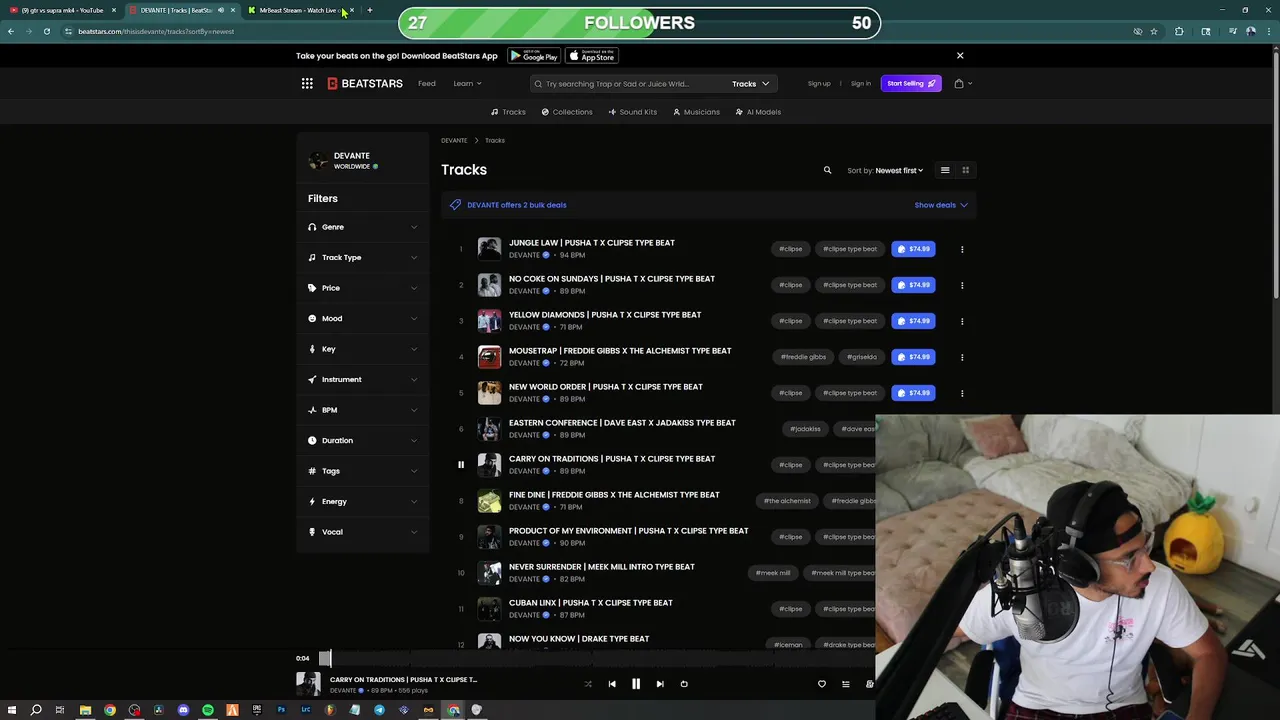The image size is (1280, 720).
Task: Open more options for Jungle Law track
Action: [962, 249]
